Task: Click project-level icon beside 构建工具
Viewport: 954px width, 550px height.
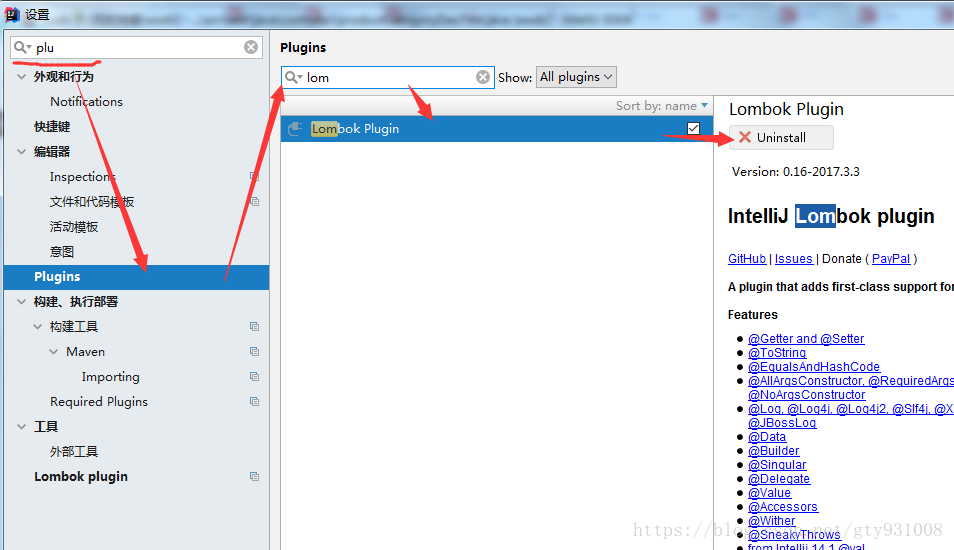Action: tap(254, 327)
